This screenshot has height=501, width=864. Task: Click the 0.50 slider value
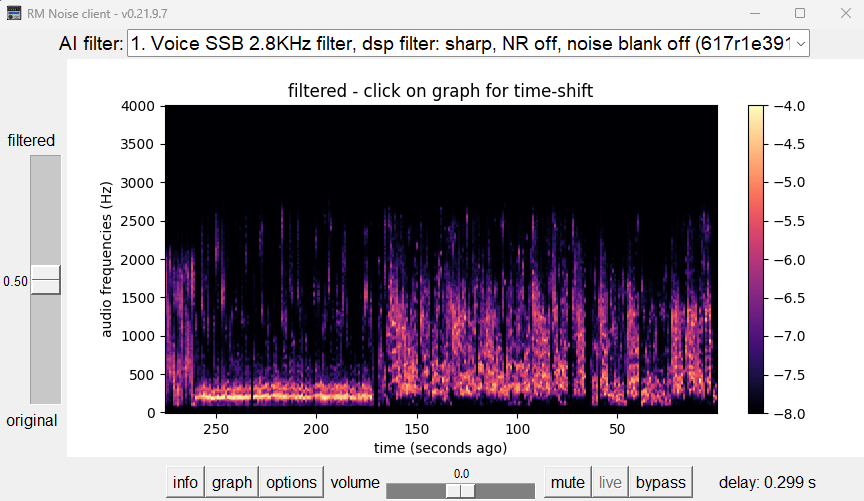tap(15, 281)
